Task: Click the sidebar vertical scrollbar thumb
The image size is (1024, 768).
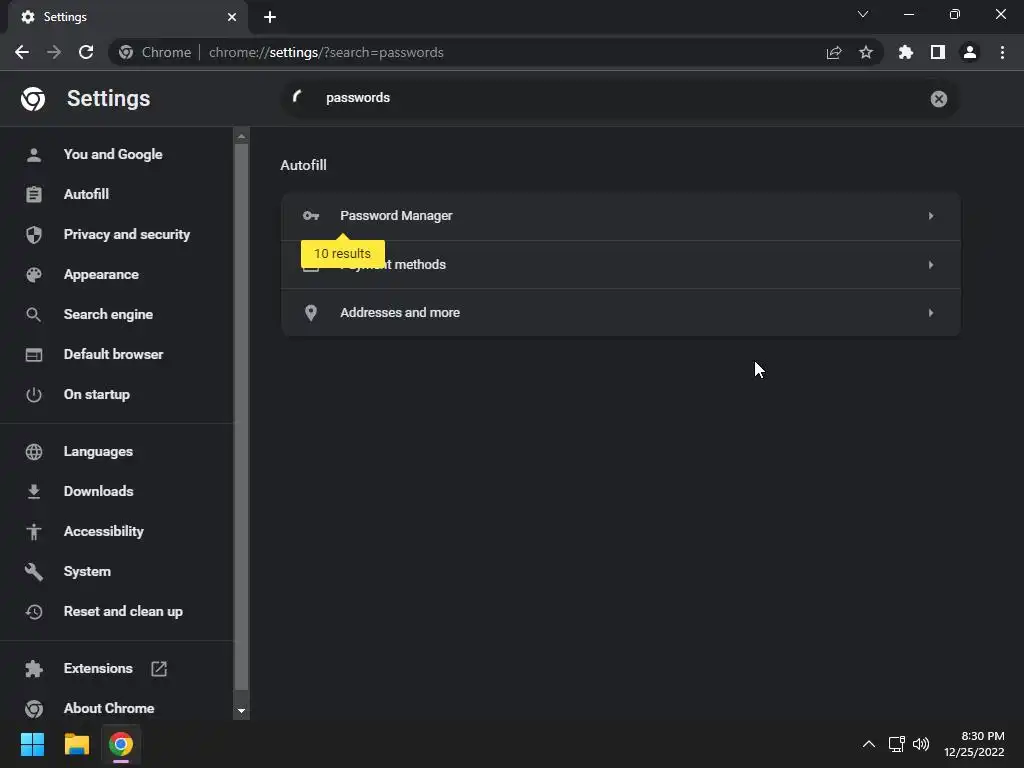Action: (241, 417)
